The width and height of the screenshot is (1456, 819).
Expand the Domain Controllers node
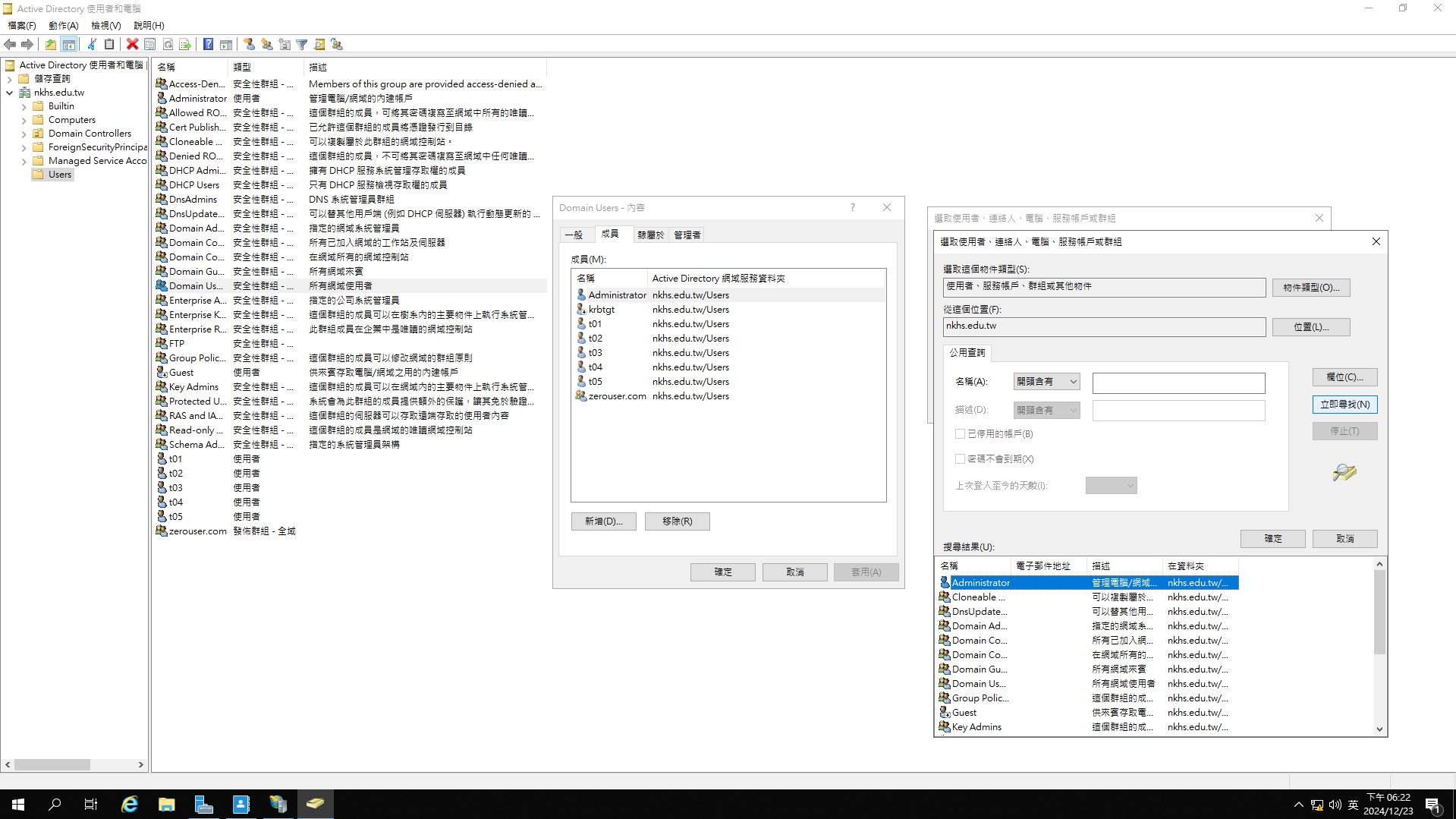click(24, 134)
